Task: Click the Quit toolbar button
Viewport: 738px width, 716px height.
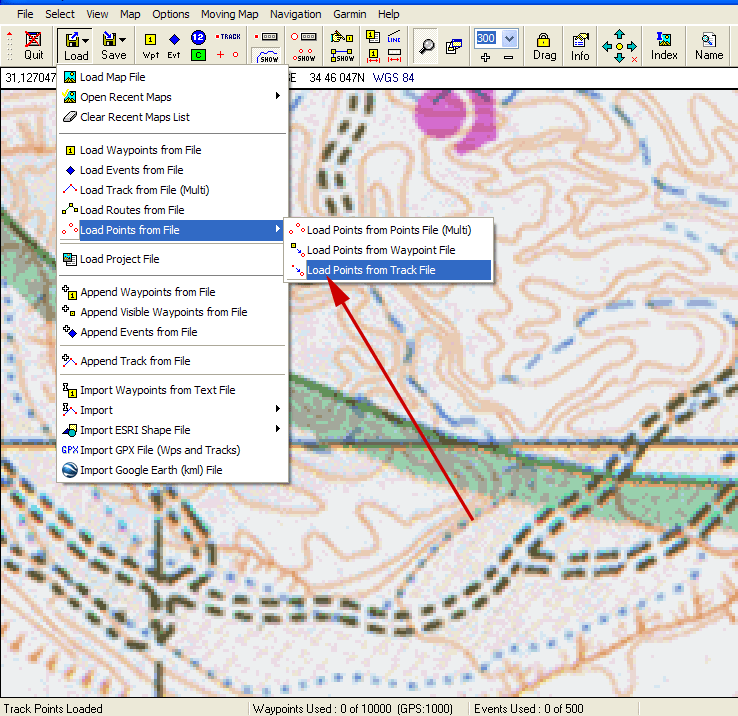Action: pyautogui.click(x=33, y=46)
